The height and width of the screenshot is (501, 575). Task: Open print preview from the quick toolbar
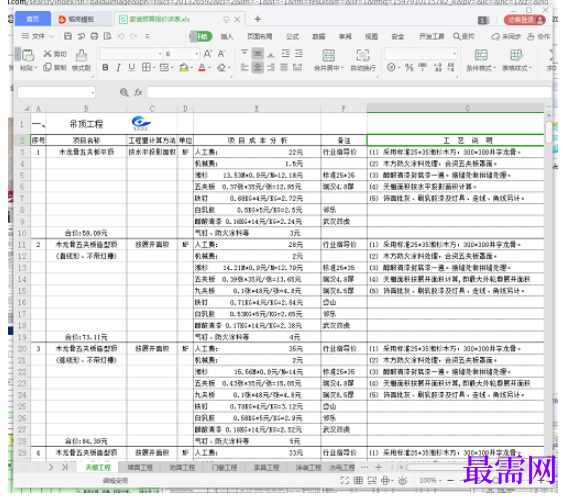[107, 36]
